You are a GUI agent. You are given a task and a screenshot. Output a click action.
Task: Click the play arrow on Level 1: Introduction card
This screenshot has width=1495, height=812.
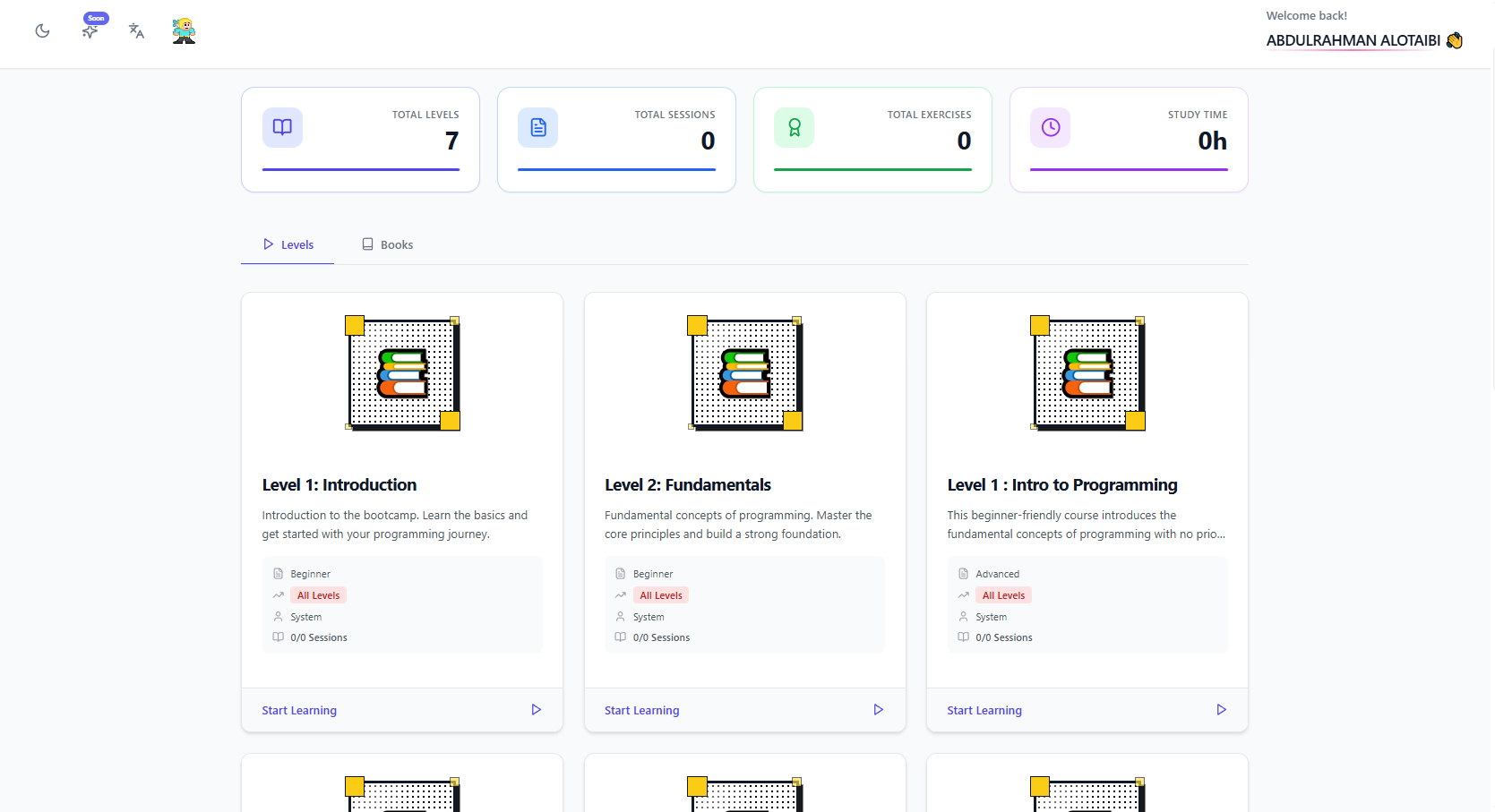(x=536, y=710)
